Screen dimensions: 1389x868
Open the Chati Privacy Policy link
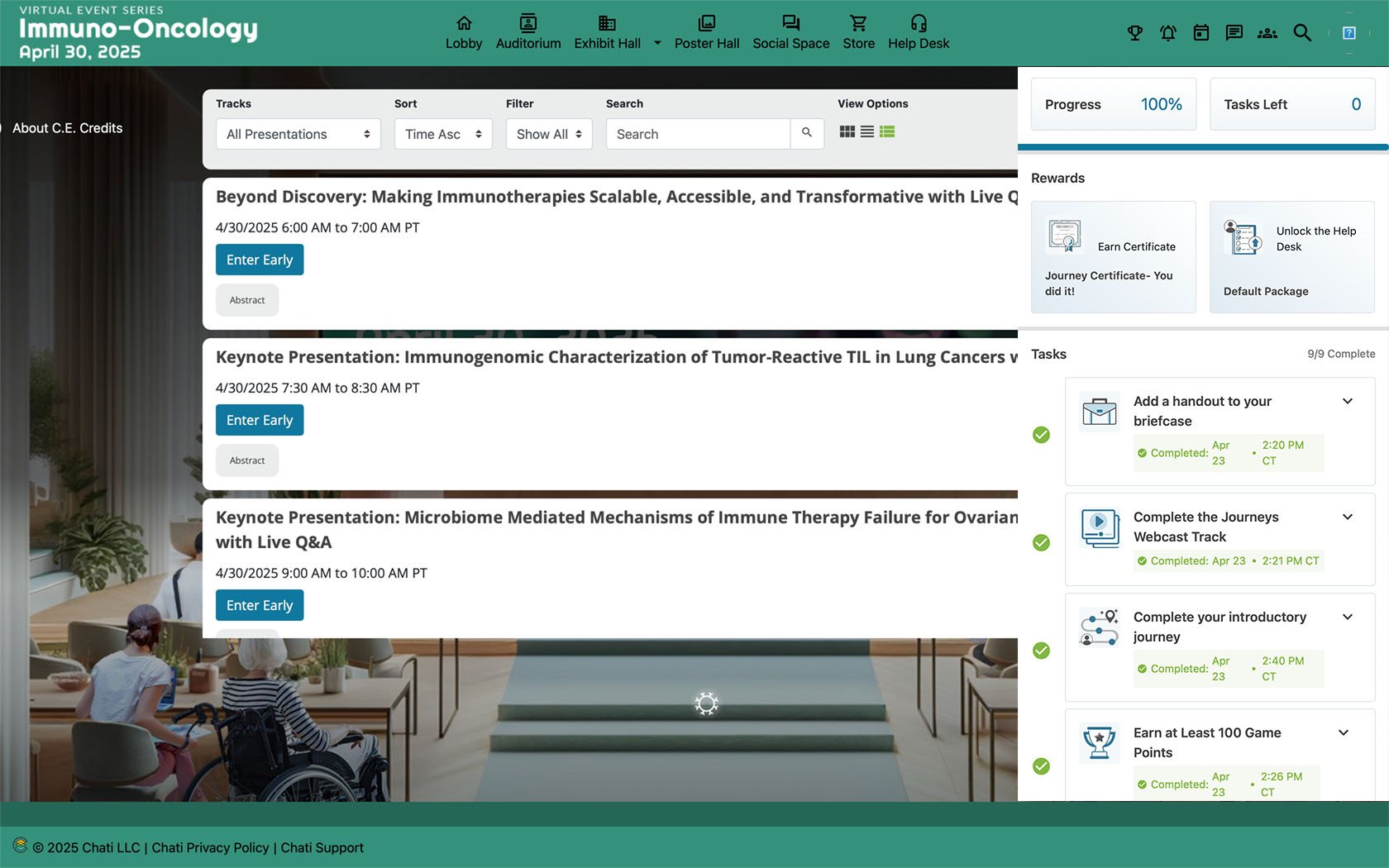coord(210,847)
